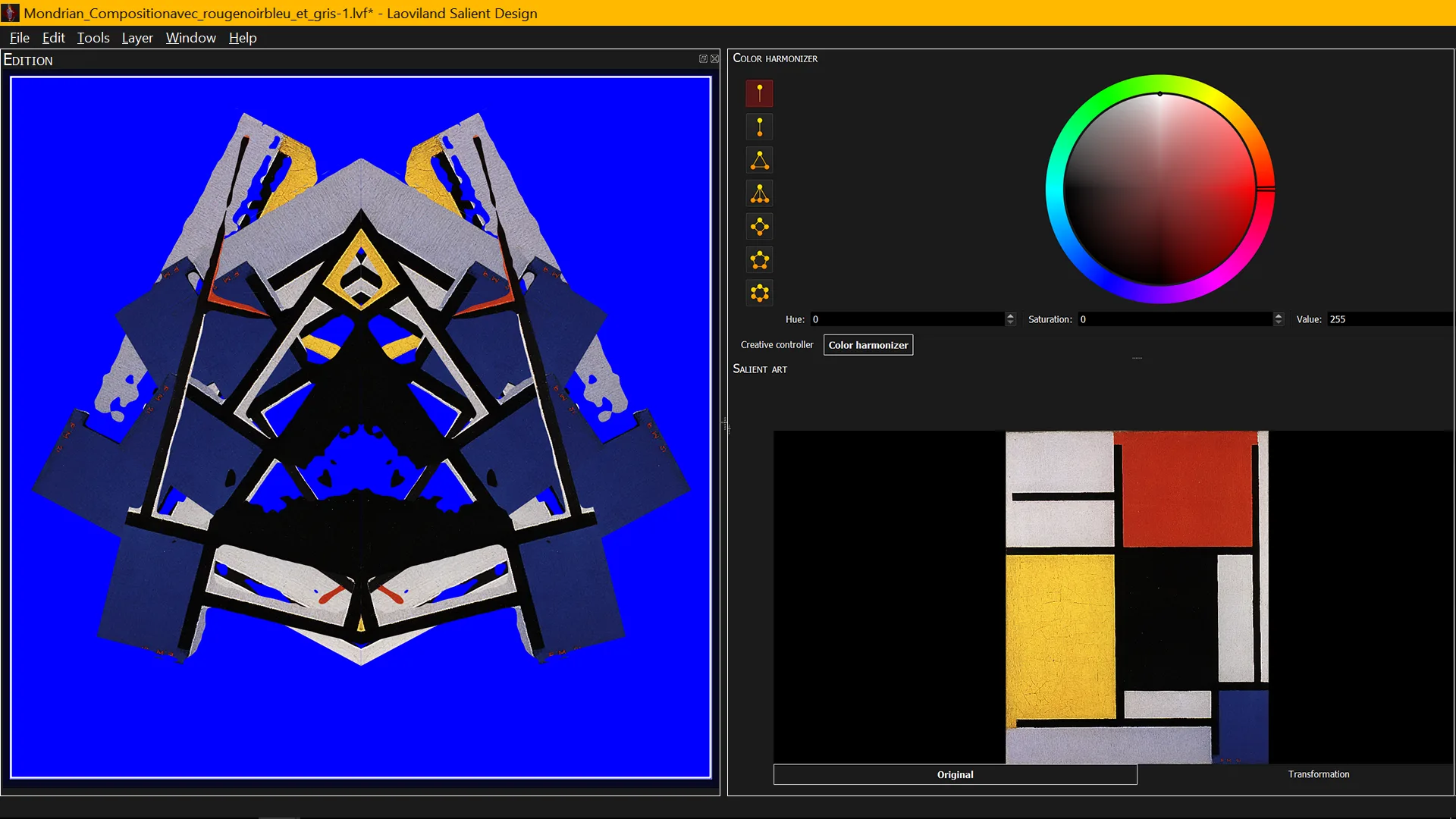Select the monochromatic single-point harmony icon
1456x819 pixels.
[x=759, y=93]
